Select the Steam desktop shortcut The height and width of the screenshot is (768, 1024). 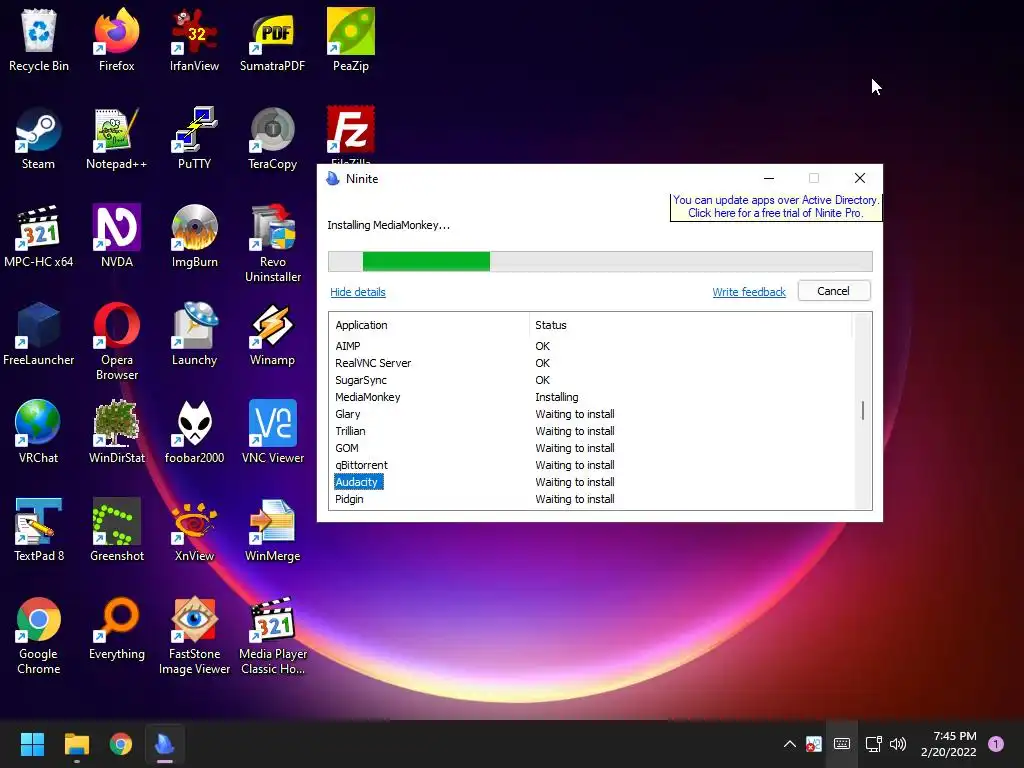coord(39,138)
